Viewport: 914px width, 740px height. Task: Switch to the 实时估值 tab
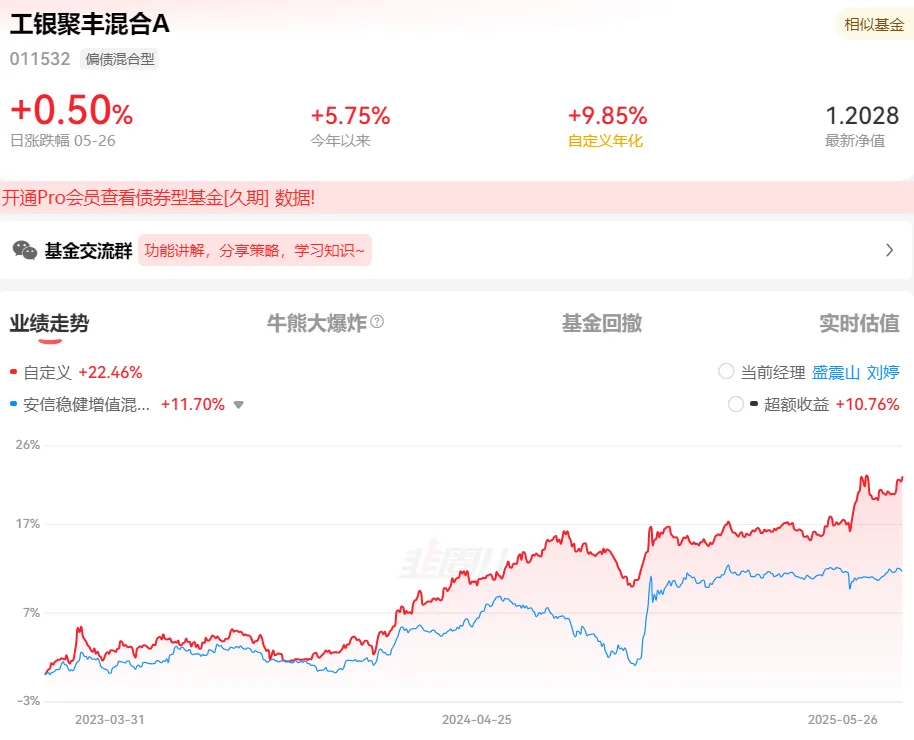[x=859, y=323]
